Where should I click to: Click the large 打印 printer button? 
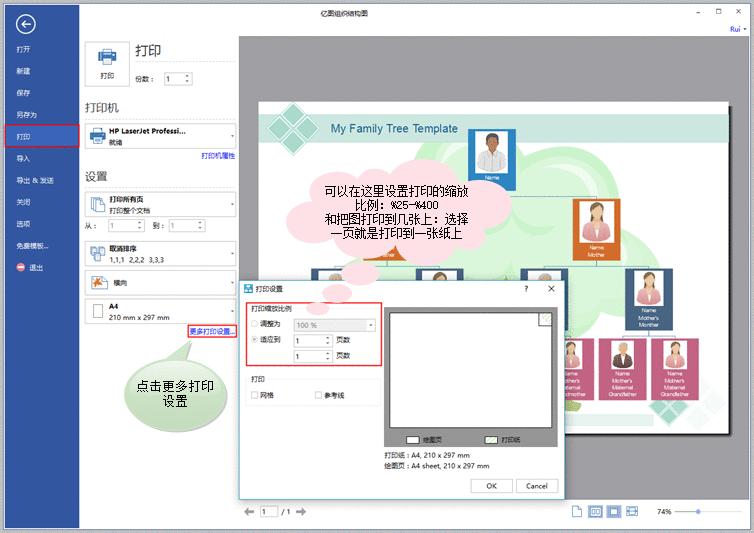coord(106,63)
